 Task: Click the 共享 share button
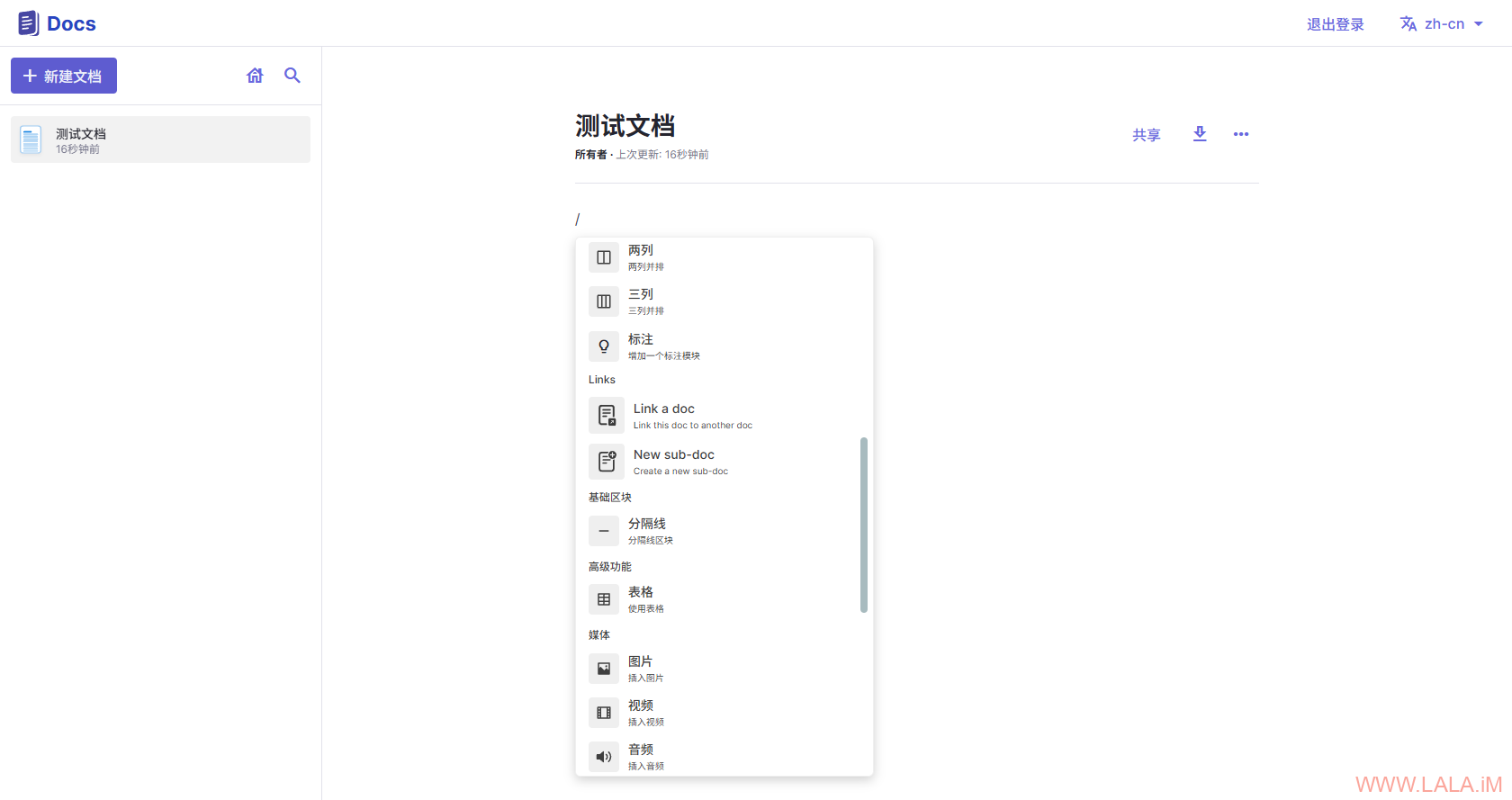[1146, 135]
